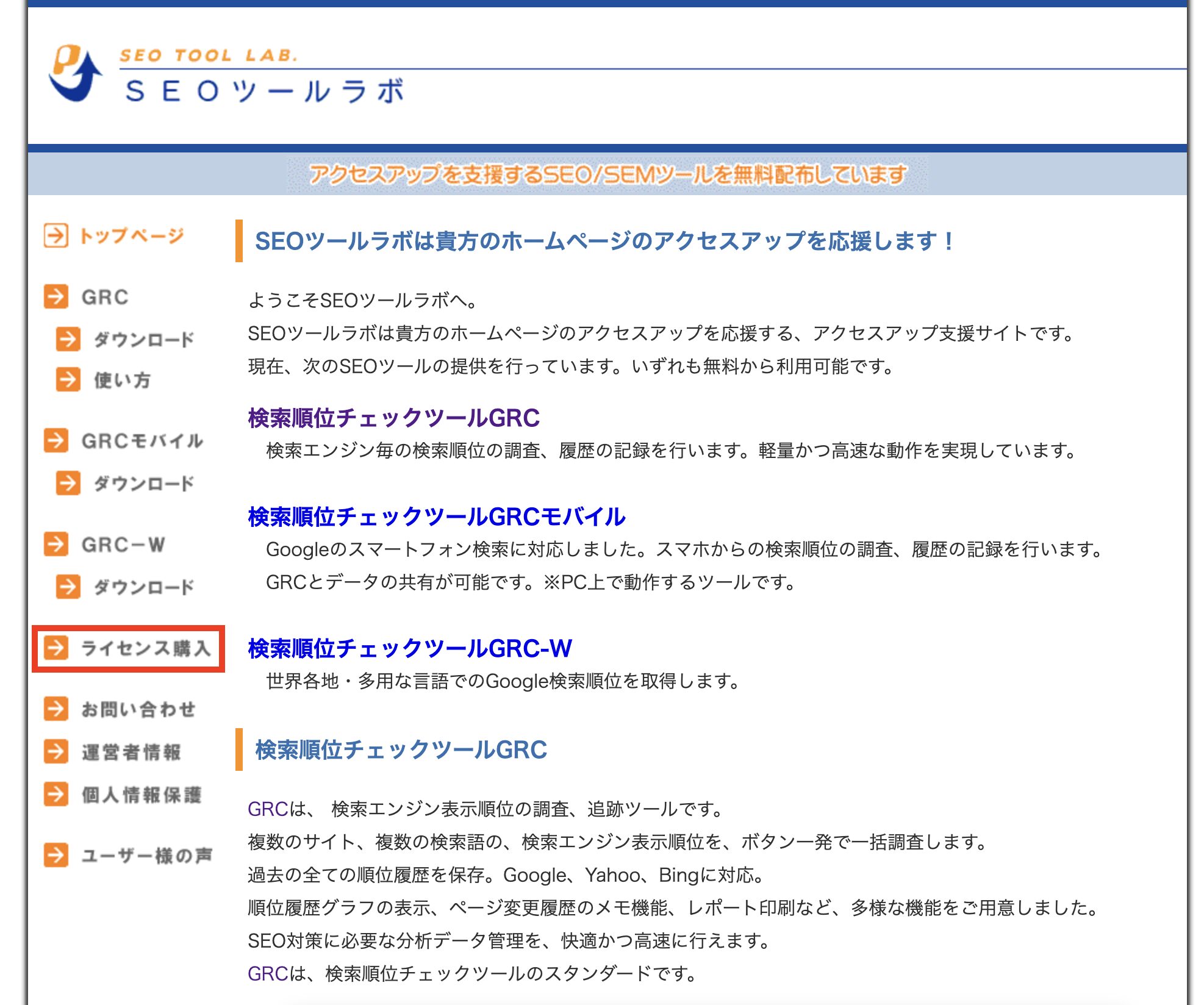This screenshot has width=1204, height=1005.
Task: Open 検索順位チェックツールGRCモバイル link
Action: pos(437,517)
